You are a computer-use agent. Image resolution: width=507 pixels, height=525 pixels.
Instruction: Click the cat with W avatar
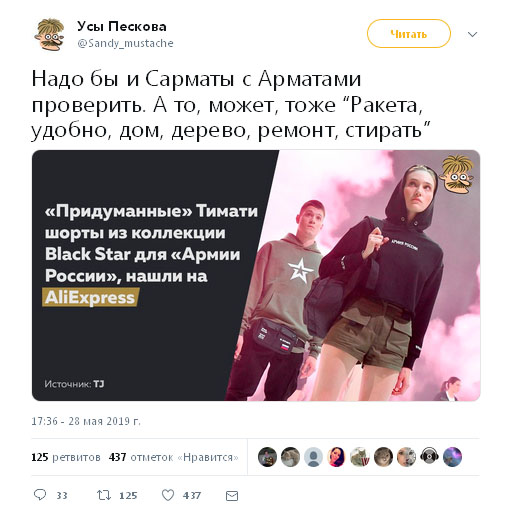360,457
